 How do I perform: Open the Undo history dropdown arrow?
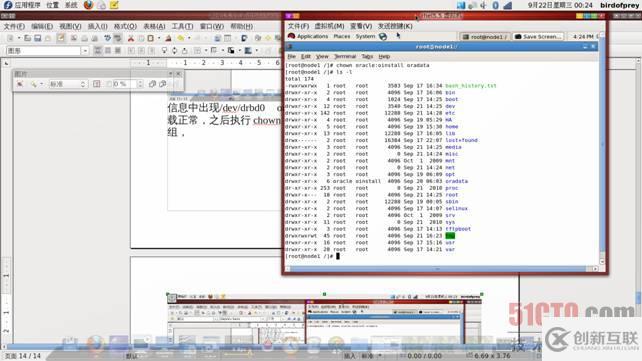[x=189, y=38]
